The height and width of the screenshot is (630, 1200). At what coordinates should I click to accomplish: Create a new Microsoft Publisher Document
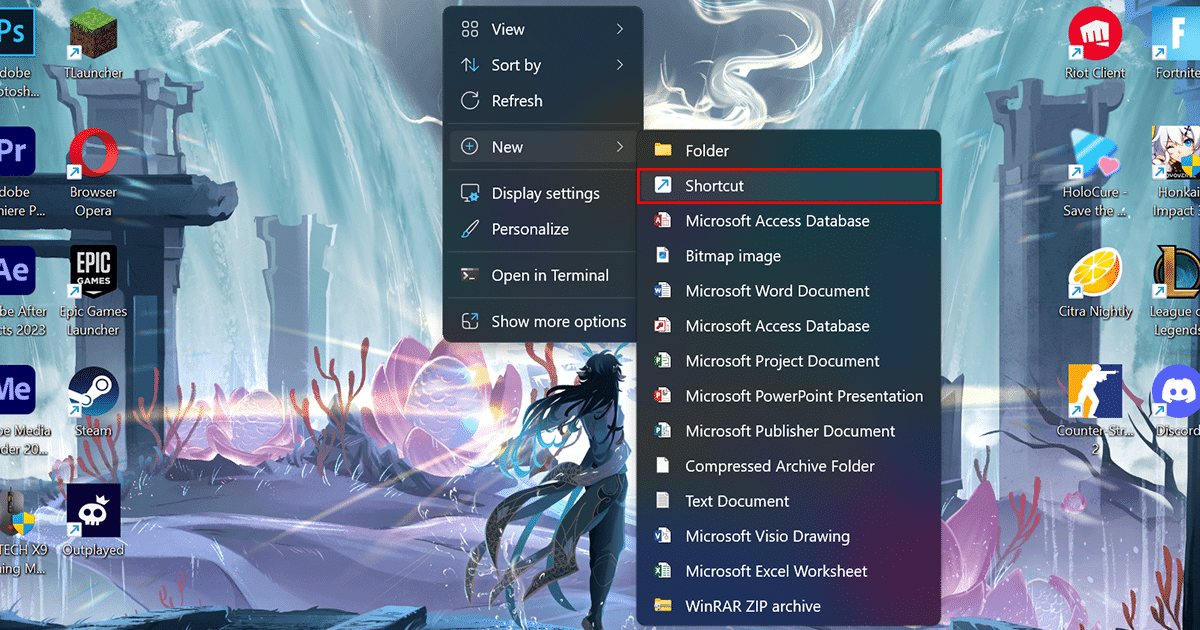coord(789,431)
